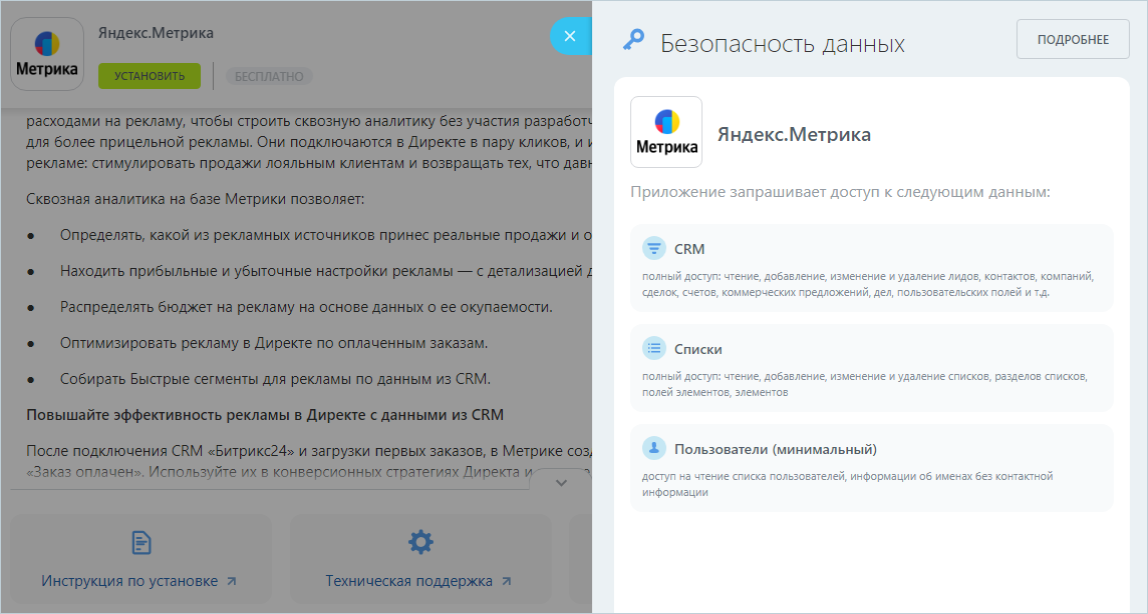1148x614 pixels.
Task: Click the blue key icon near Безопасность данных
Action: pos(633,40)
